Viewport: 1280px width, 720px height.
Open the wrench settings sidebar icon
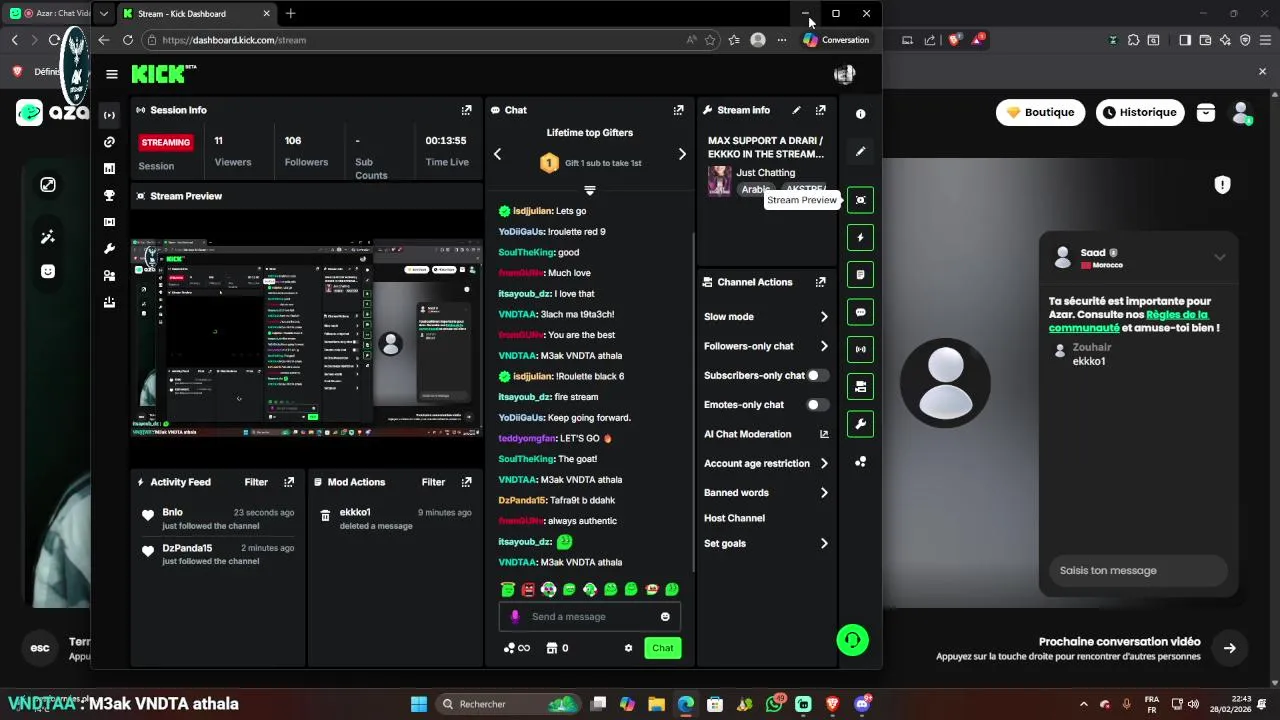click(110, 248)
